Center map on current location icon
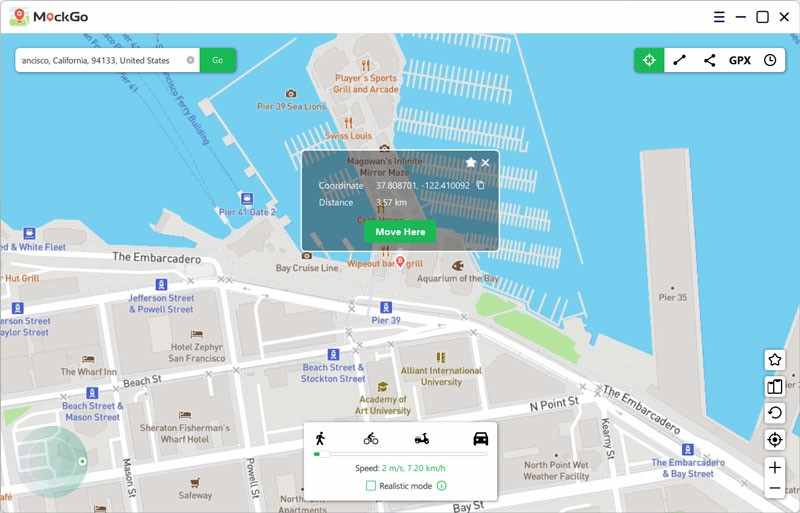 coord(774,439)
